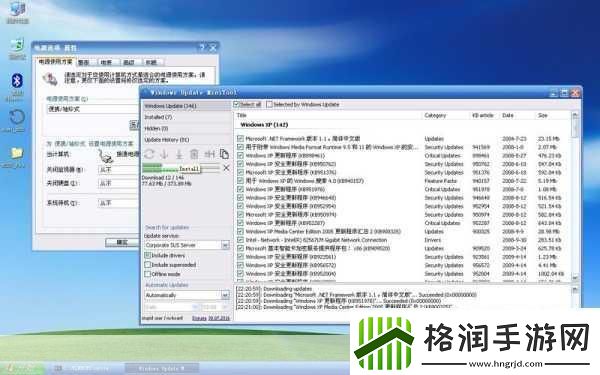Click the refresh/search updates toolbar icon
600x375 pixels.
tap(149, 154)
